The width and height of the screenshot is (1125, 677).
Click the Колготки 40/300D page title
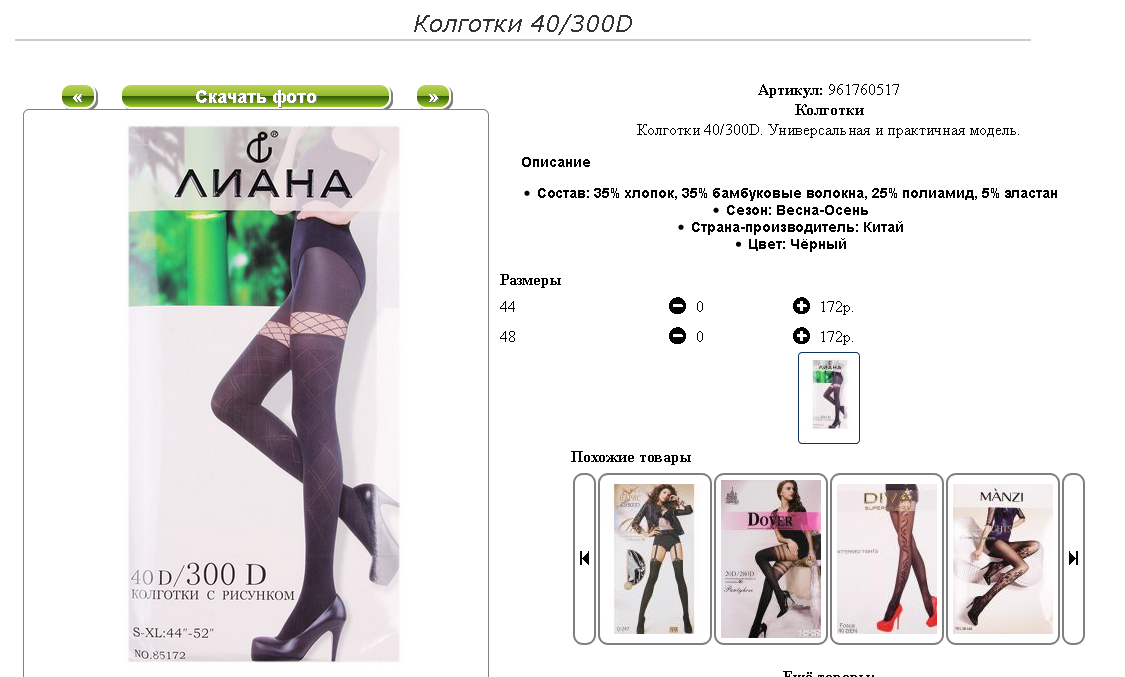(522, 24)
